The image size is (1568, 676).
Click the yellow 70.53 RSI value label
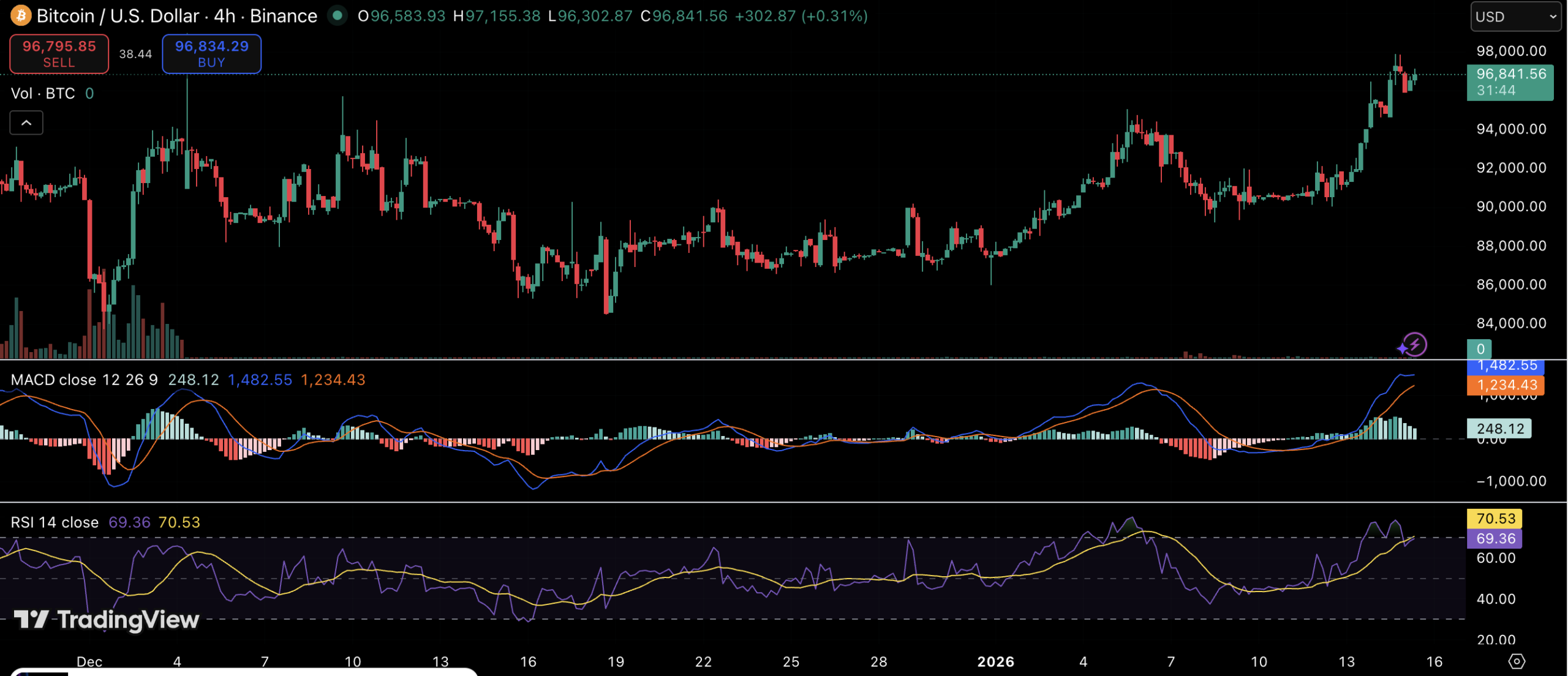(1494, 519)
